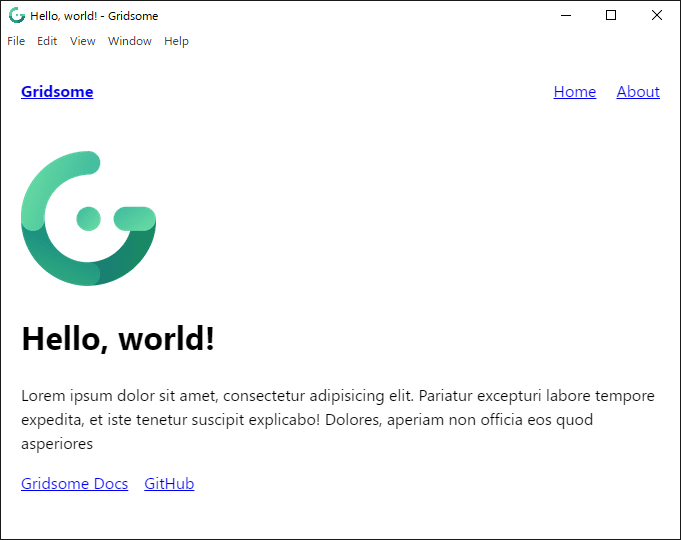681x540 pixels.
Task: Click the 'Hello, world!' heading
Action: point(118,338)
